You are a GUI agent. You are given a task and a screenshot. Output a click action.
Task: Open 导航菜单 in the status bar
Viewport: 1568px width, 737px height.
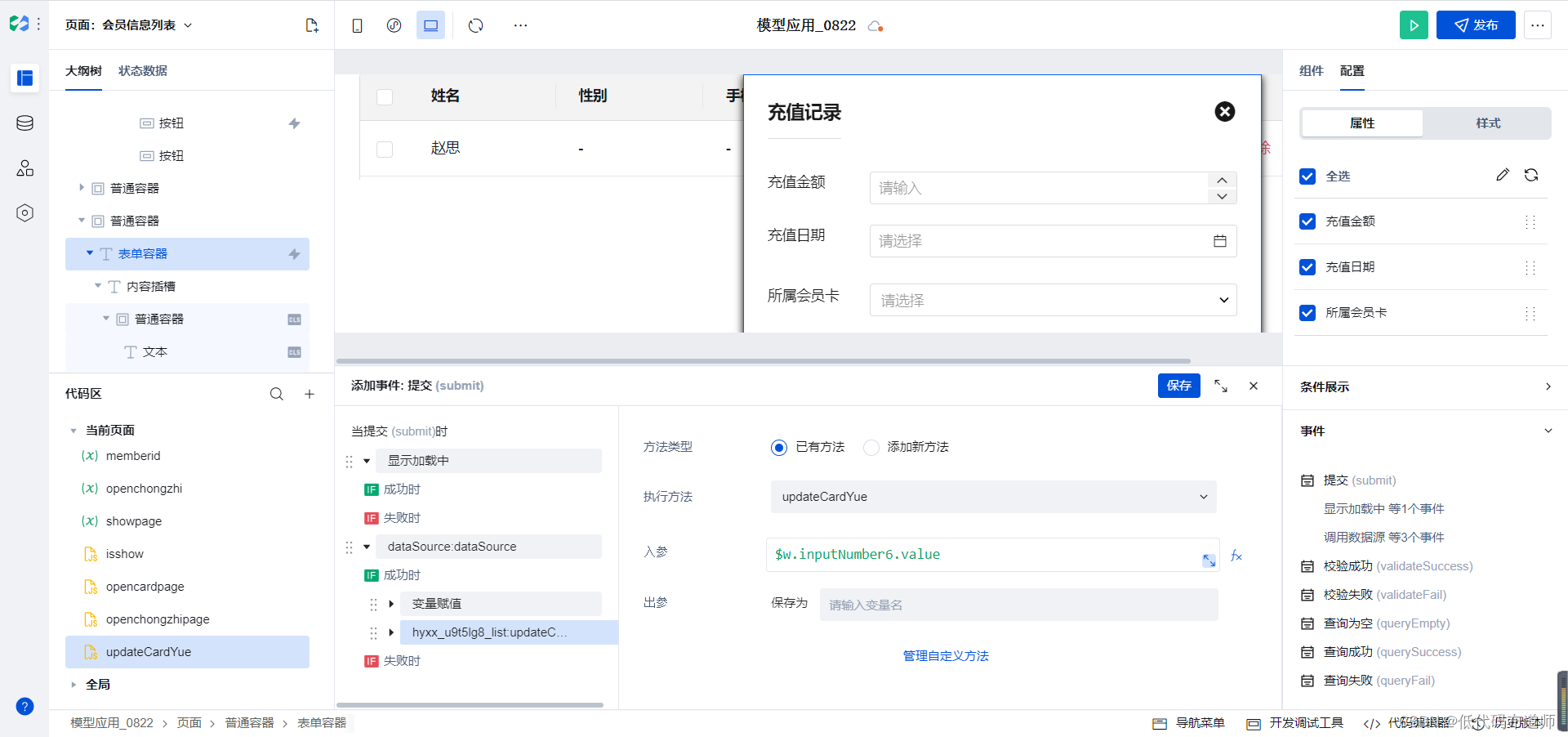(1189, 723)
